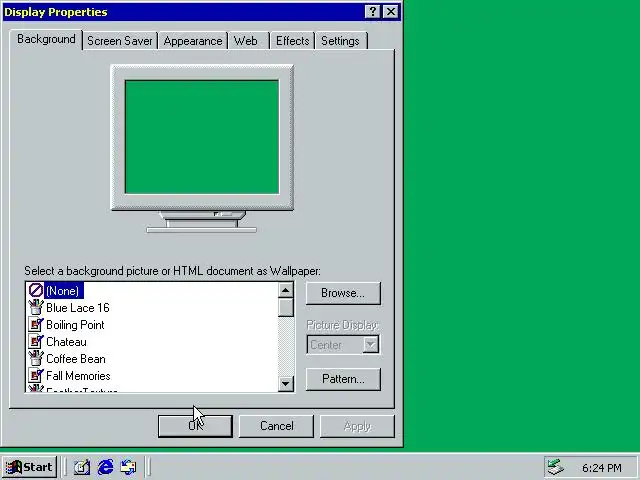Viewport: 640px width, 480px height.
Task: Click the wallpaper list scroll up arrow
Action: (x=286, y=290)
